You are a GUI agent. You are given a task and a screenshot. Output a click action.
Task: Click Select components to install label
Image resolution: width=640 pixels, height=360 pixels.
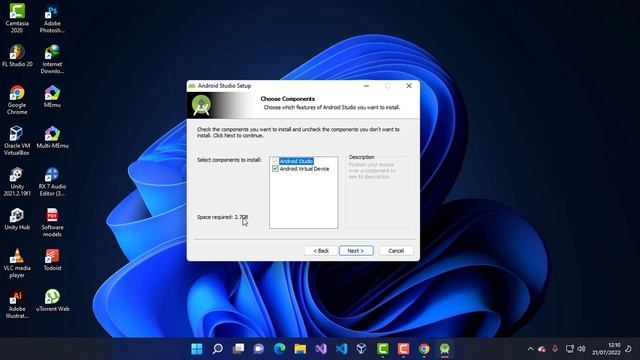pos(229,160)
